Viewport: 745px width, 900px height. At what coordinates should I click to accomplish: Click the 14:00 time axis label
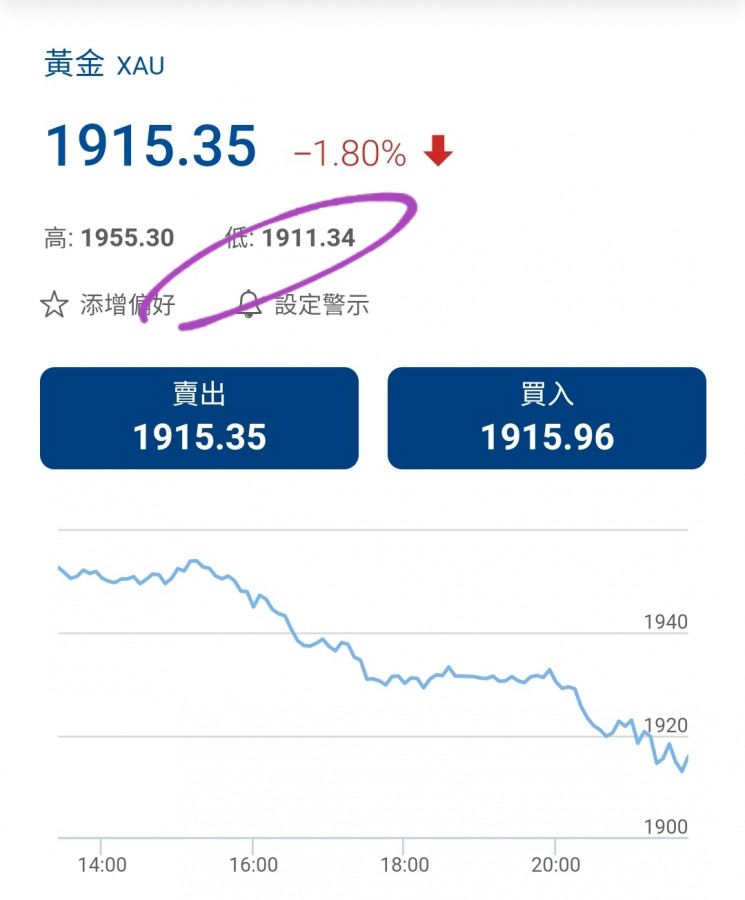point(102,865)
